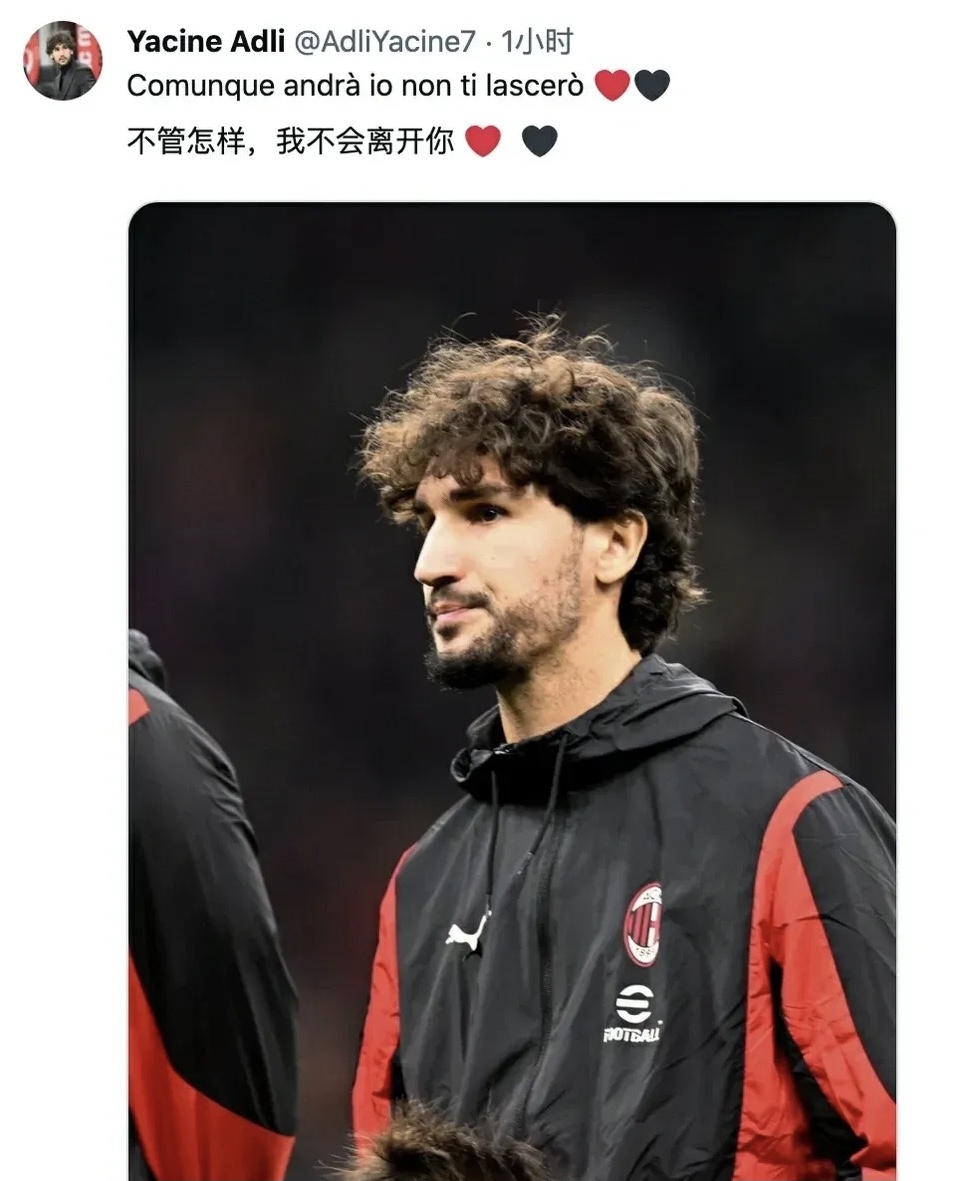
Task: Click the black heart in the Chinese line
Action: point(539,141)
